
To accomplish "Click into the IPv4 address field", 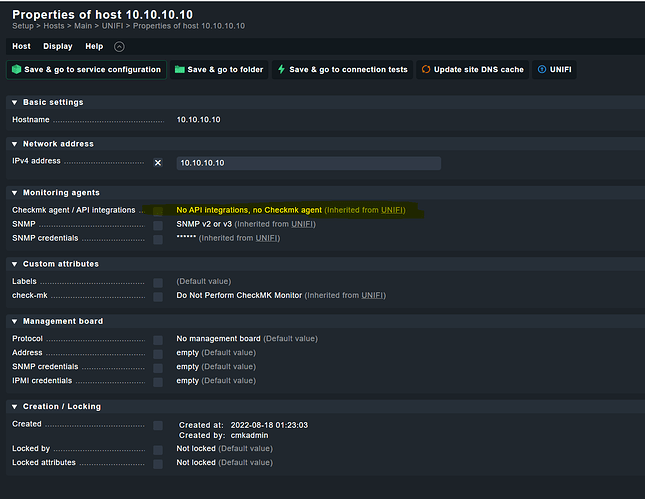I will click(307, 163).
